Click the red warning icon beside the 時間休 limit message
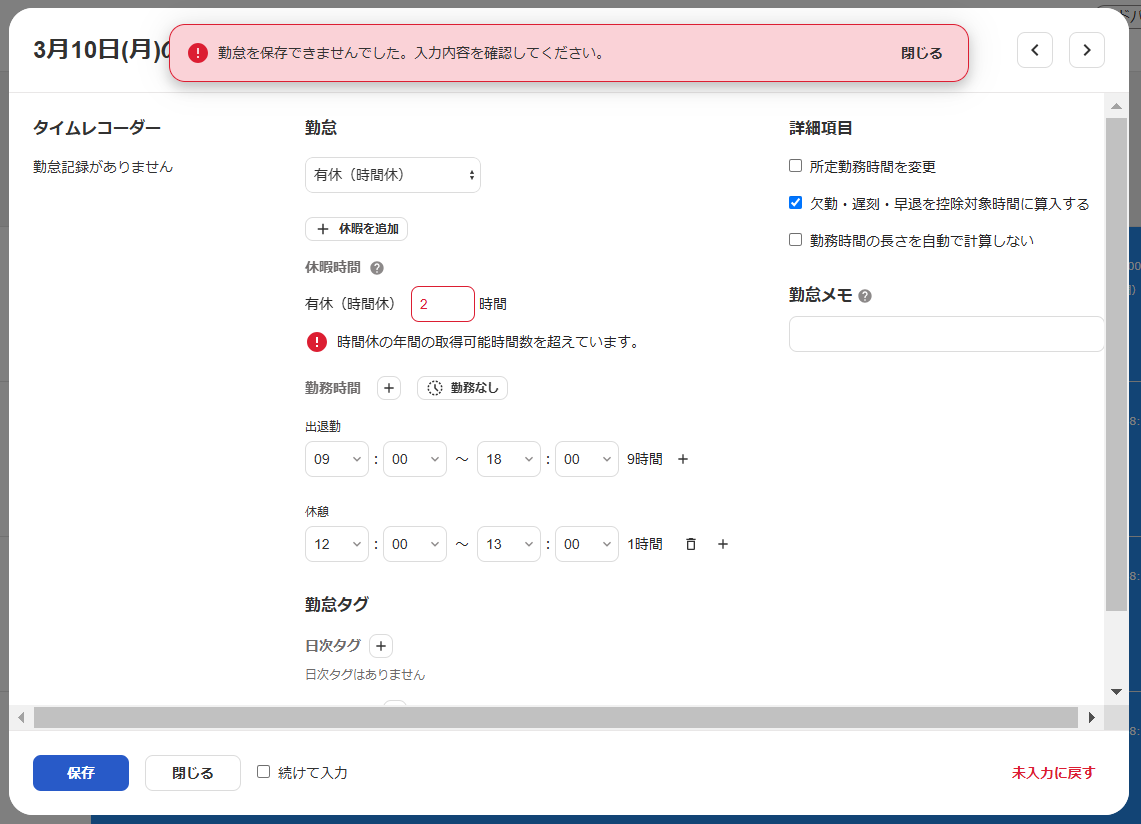 click(x=317, y=342)
